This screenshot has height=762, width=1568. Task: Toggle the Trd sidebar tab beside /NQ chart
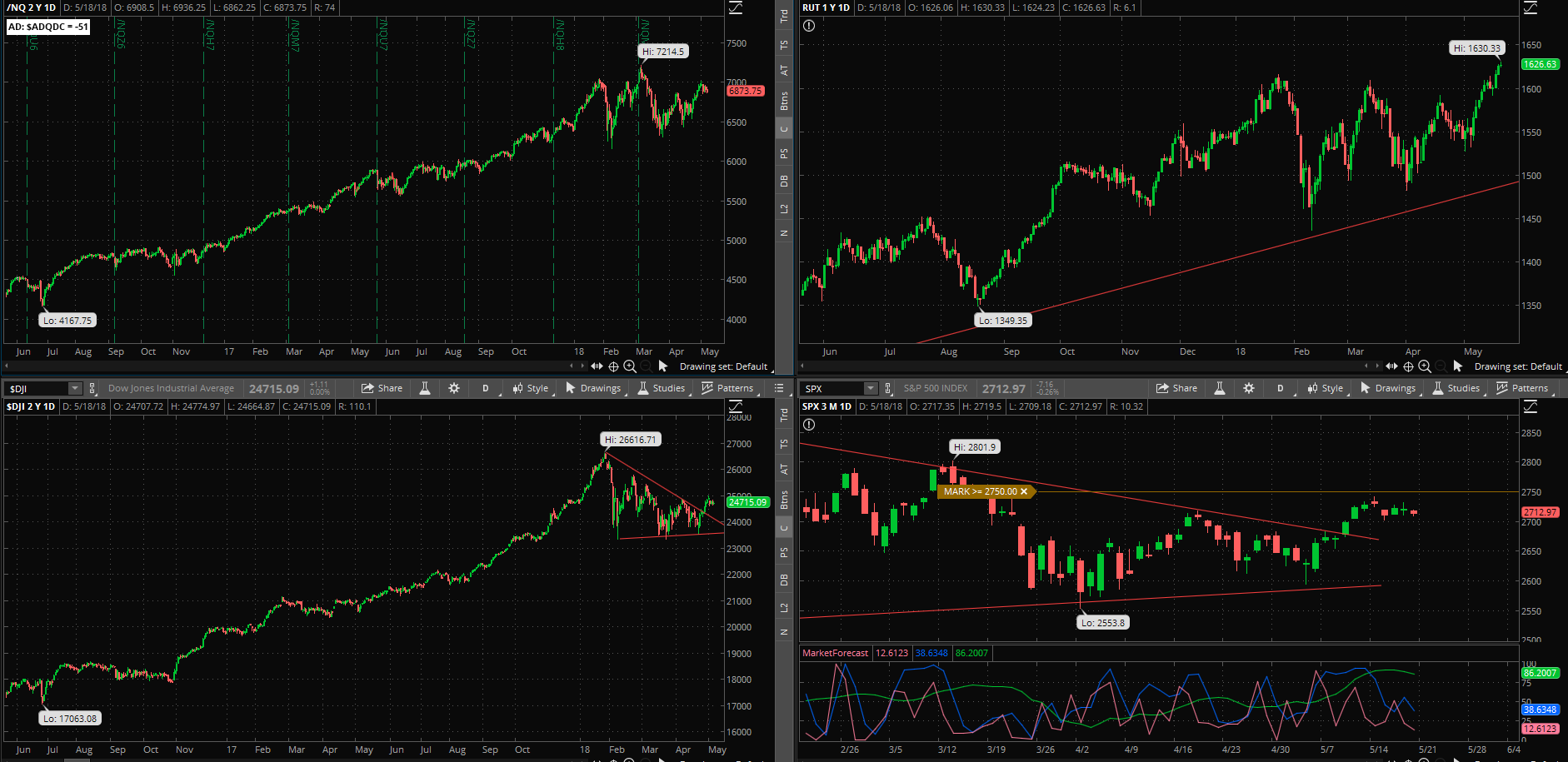click(x=784, y=16)
